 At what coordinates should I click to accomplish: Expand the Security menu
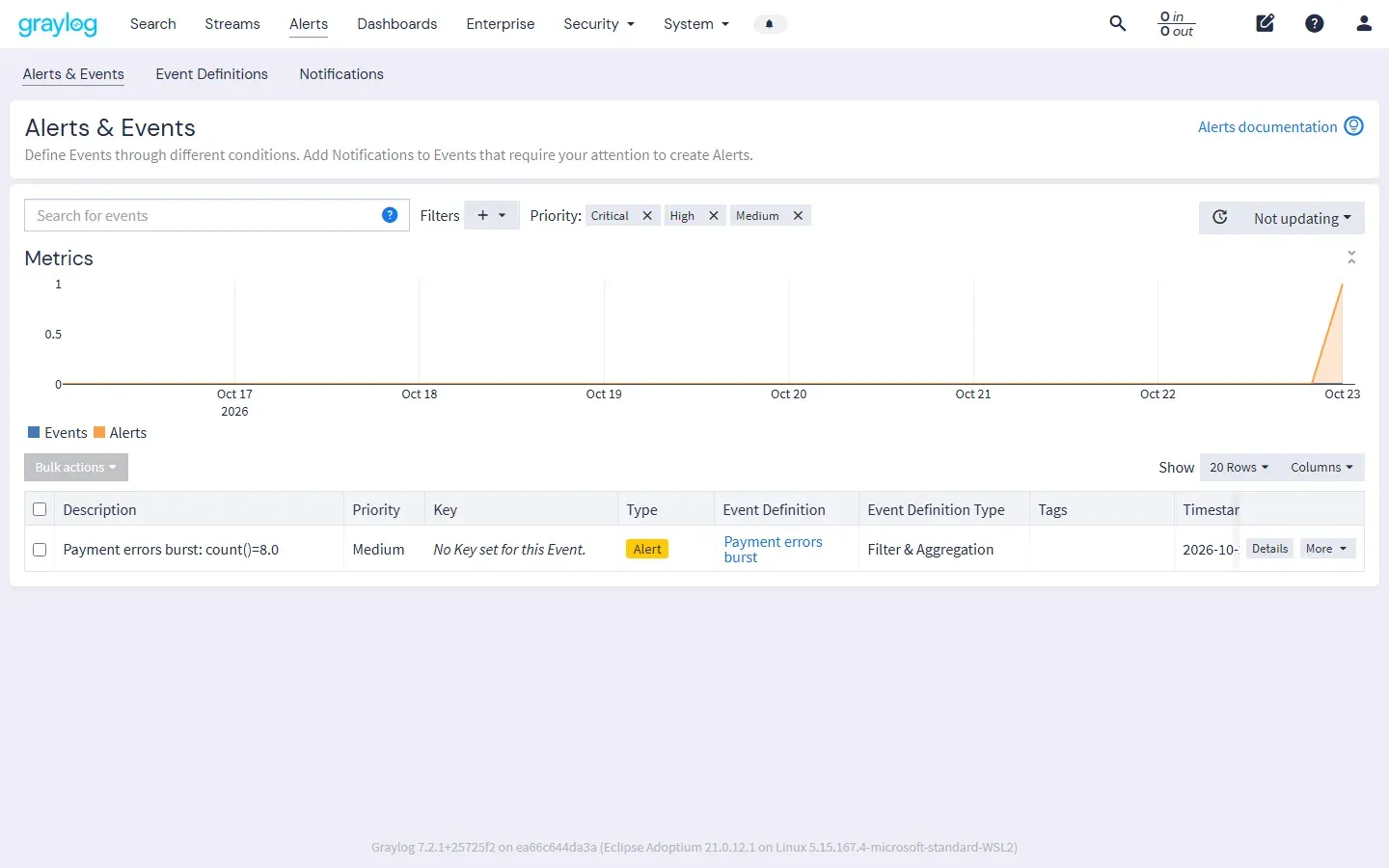point(599,24)
